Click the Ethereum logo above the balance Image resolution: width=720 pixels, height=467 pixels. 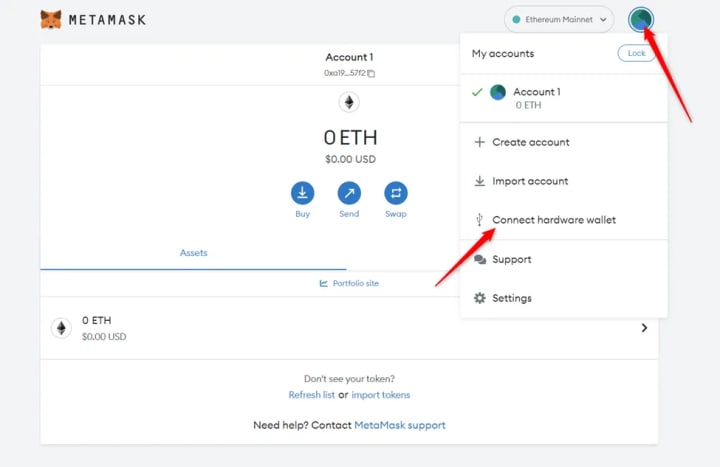tap(349, 102)
